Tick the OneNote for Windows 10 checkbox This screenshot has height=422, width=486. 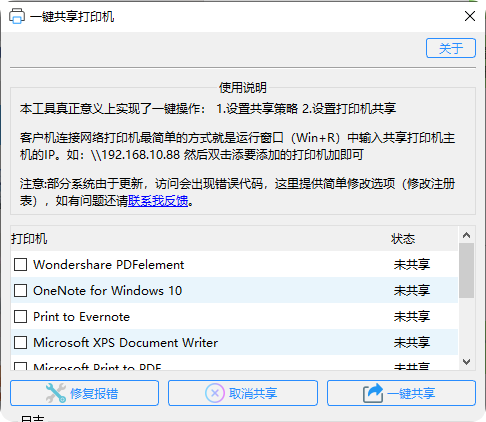[x=21, y=291]
